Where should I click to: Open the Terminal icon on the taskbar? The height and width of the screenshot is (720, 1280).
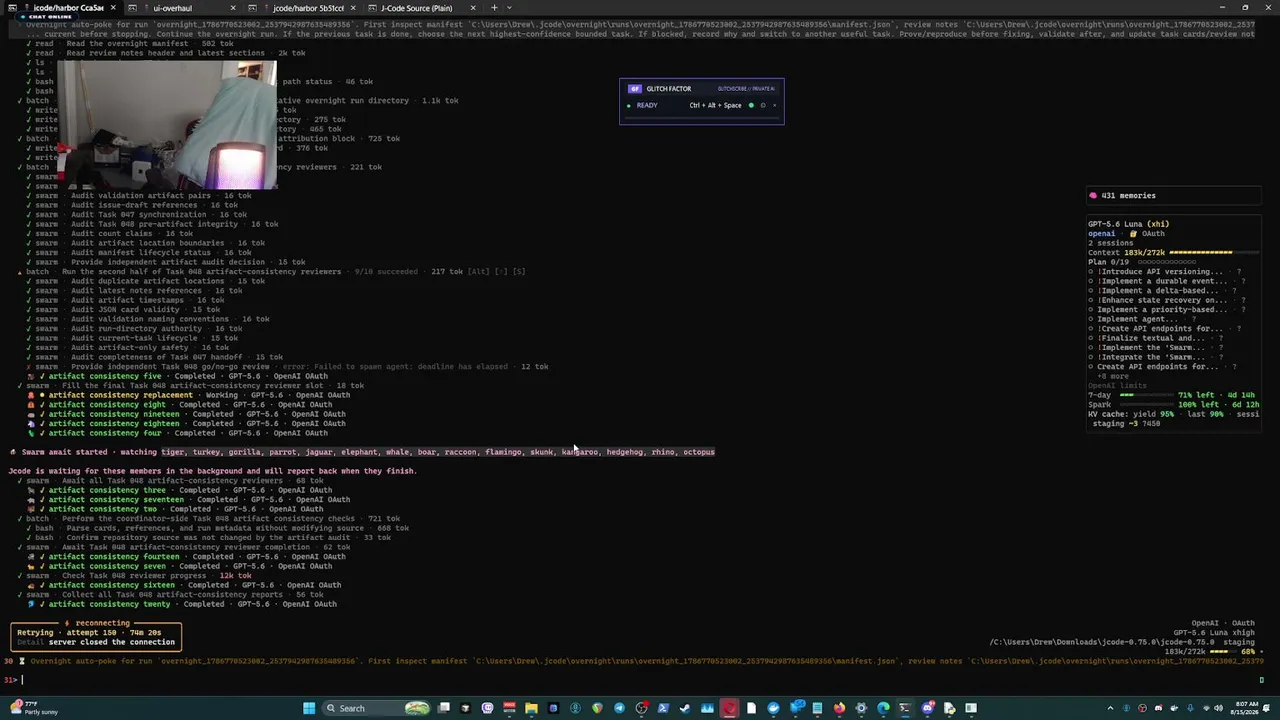(x=904, y=708)
